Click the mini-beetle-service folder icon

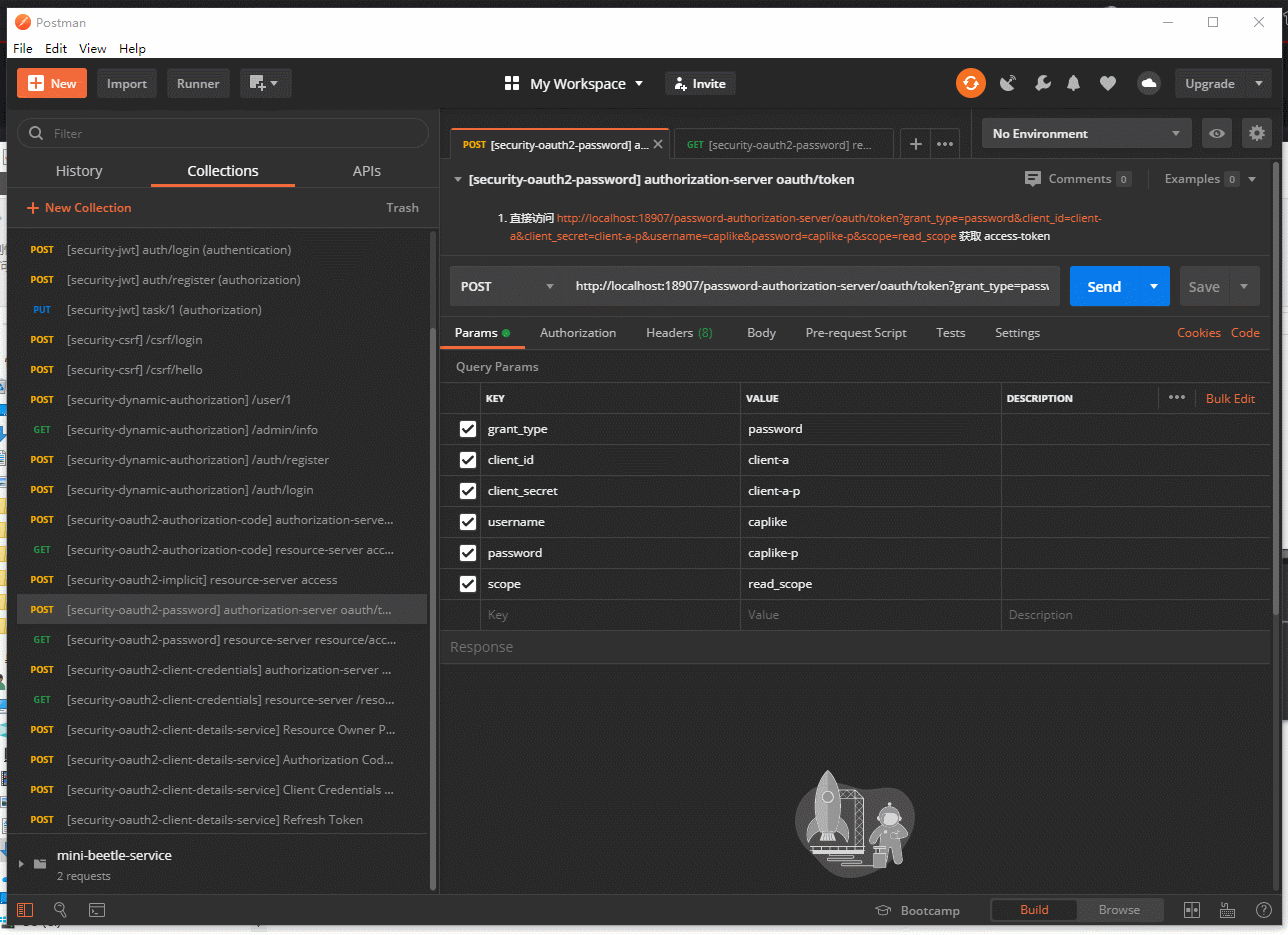[40, 864]
